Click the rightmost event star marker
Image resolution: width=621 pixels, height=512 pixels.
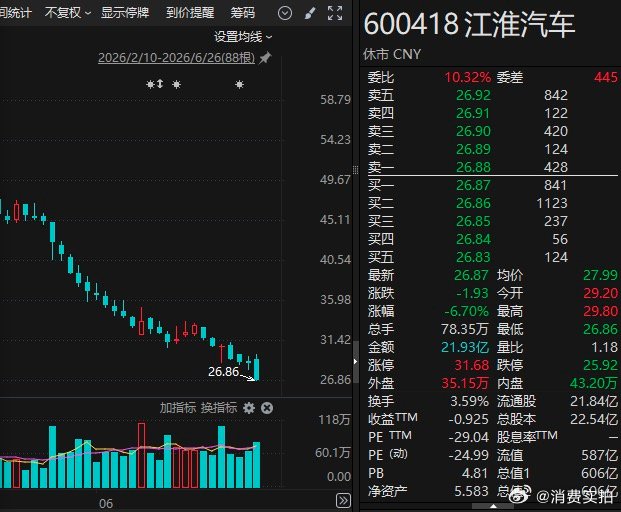pos(239,84)
